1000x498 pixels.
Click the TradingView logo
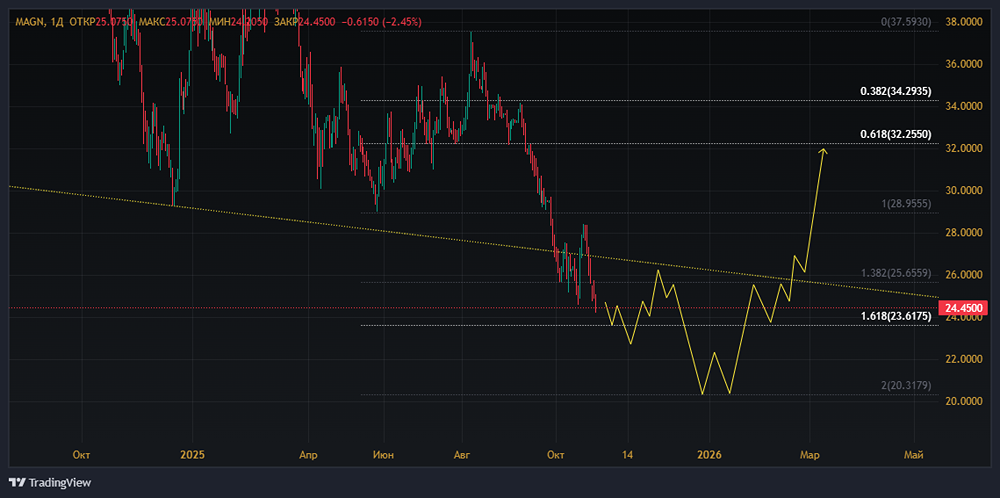tap(49, 482)
